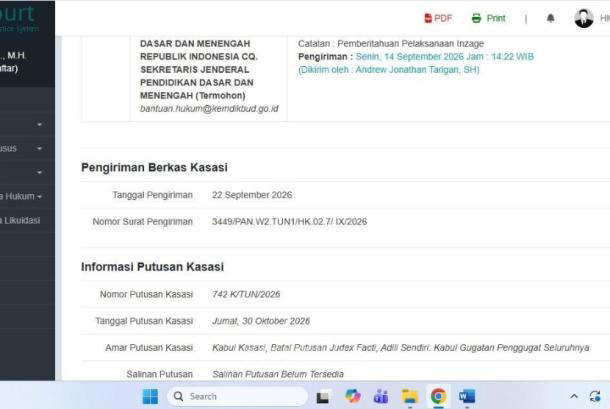This screenshot has width=610, height=409.
Task: Show hidden system tray icons chevron
Action: (x=574, y=396)
